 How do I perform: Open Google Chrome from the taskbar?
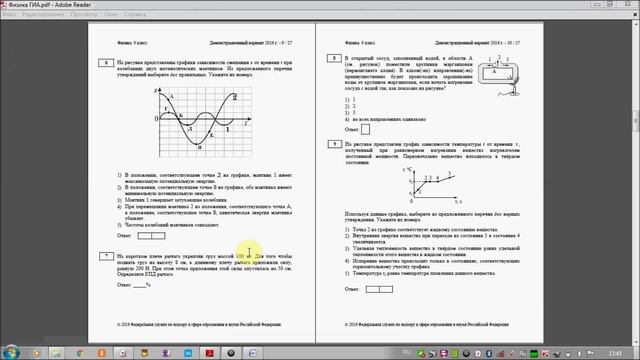(80, 353)
